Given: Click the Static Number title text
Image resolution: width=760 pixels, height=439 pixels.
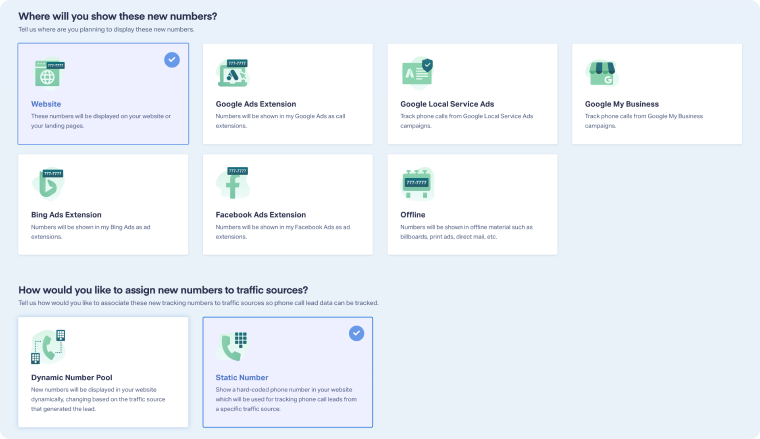Looking at the screenshot, I should 243,377.
